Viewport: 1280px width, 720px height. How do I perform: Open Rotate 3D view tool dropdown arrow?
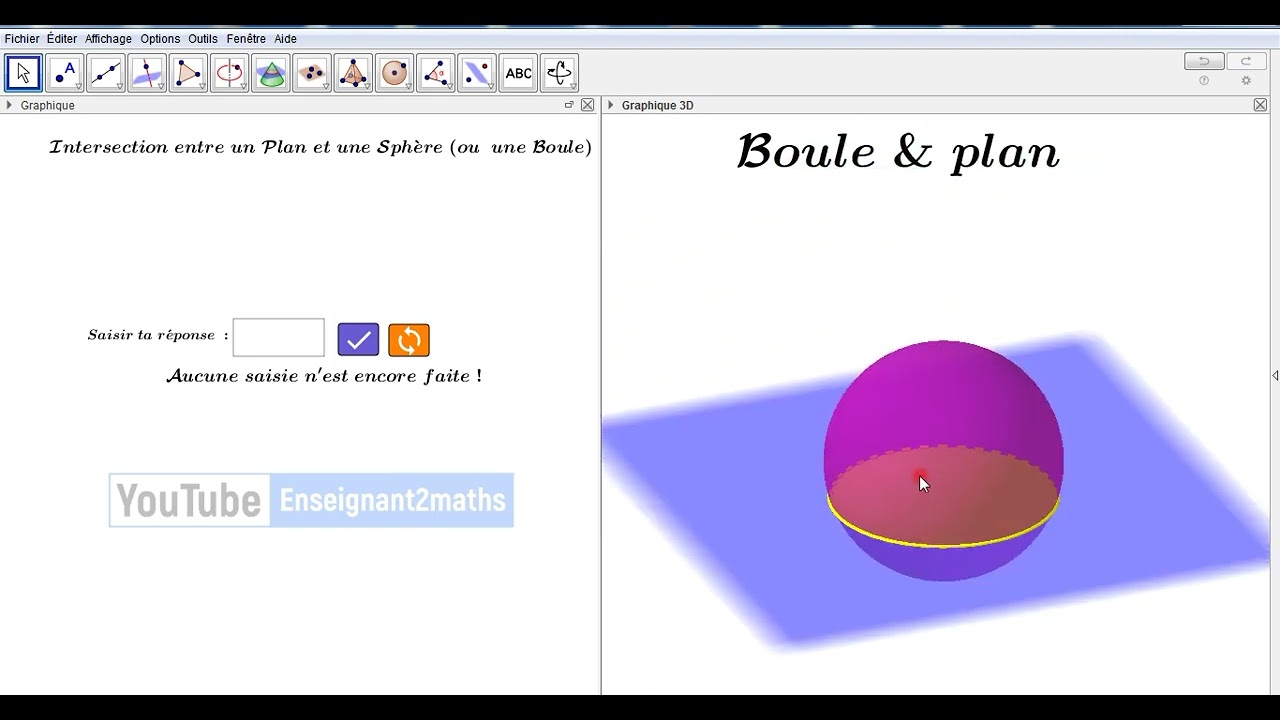(x=573, y=87)
